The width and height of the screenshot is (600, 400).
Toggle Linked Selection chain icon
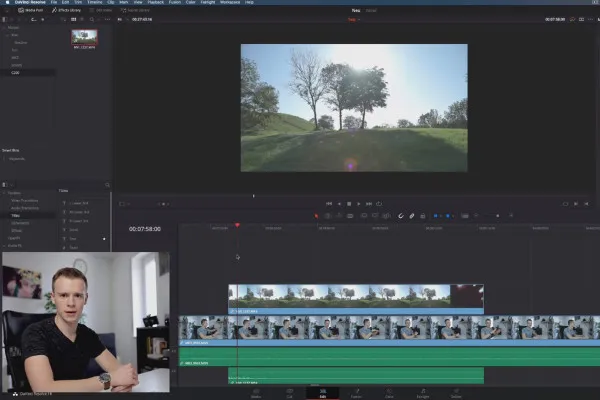pyautogui.click(x=412, y=216)
